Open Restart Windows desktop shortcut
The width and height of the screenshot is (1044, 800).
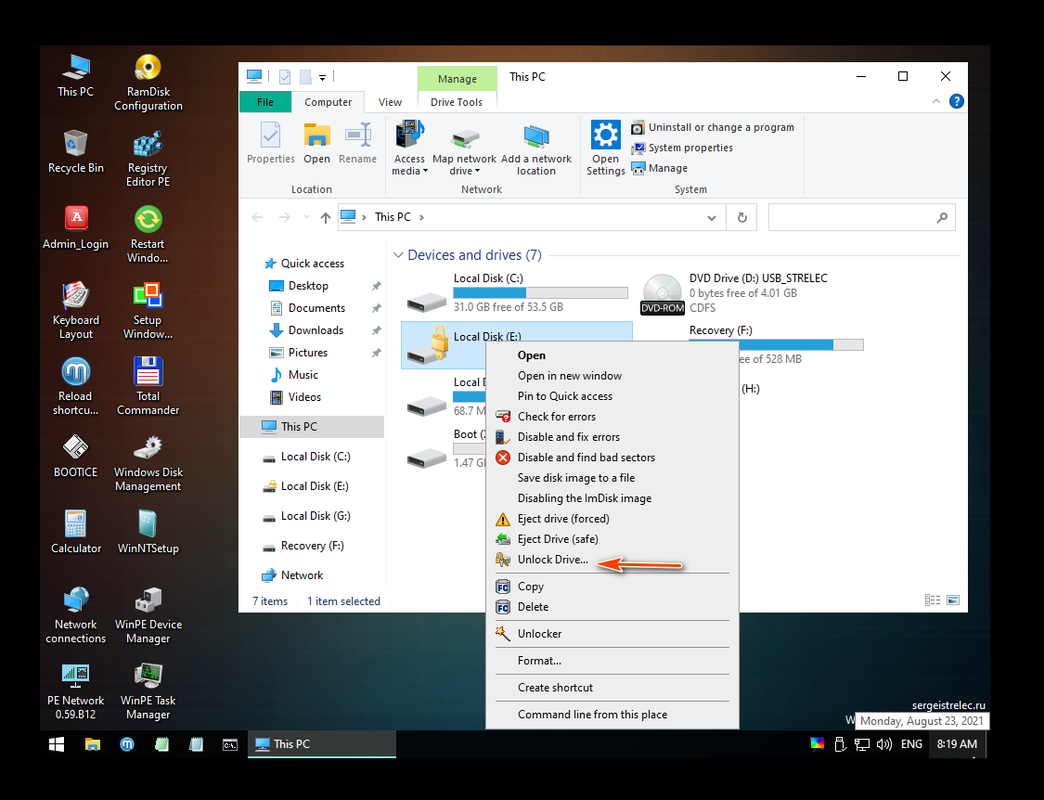(148, 235)
